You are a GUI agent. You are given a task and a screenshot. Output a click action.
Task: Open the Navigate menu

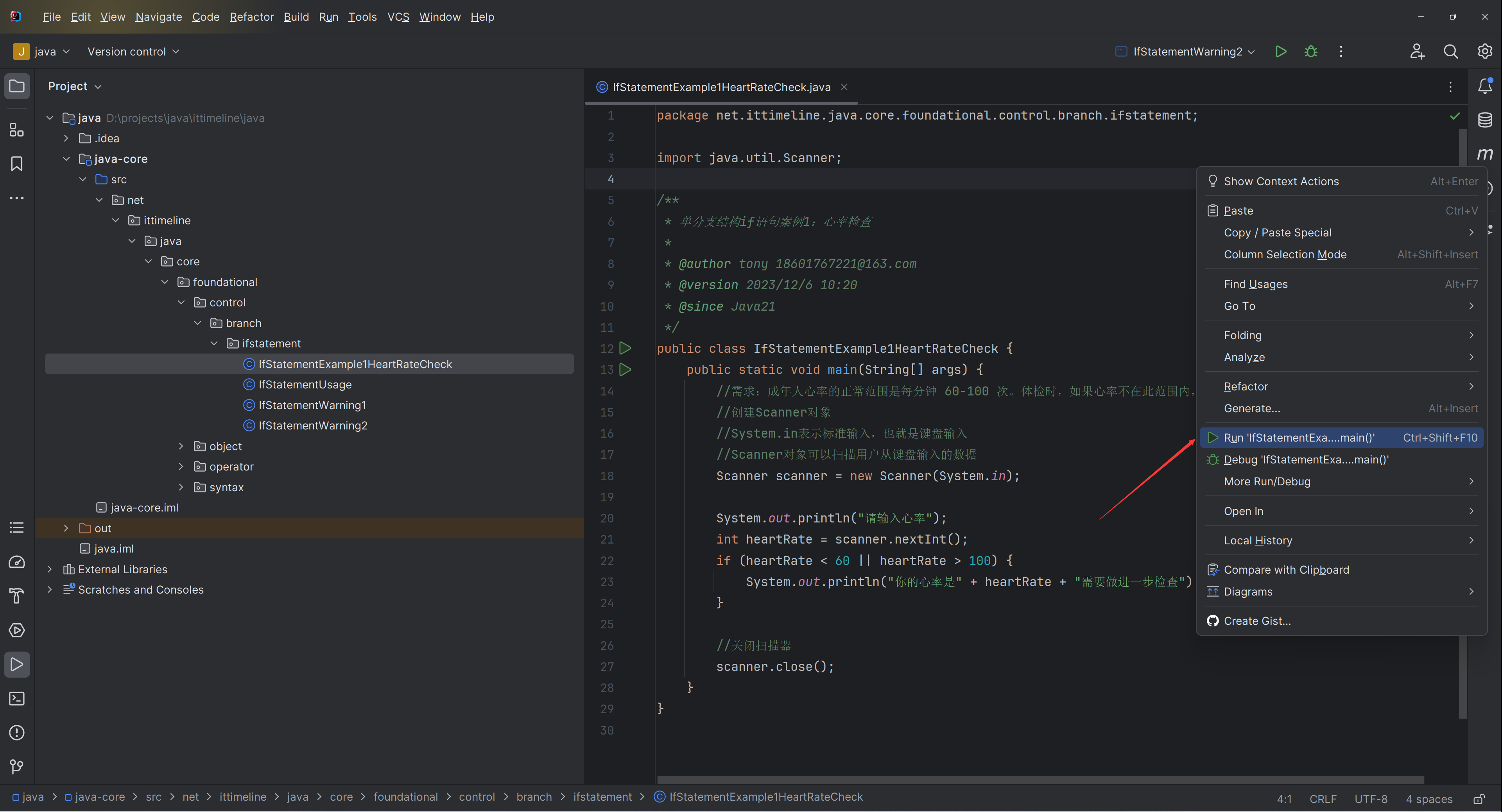point(159,17)
